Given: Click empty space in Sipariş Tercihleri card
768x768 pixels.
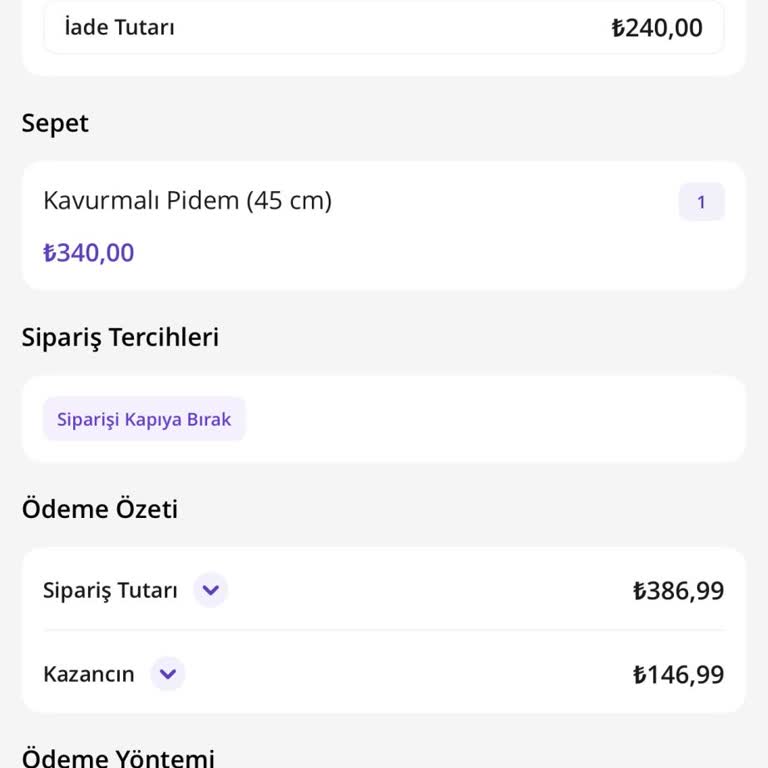Looking at the screenshot, I should (500, 419).
